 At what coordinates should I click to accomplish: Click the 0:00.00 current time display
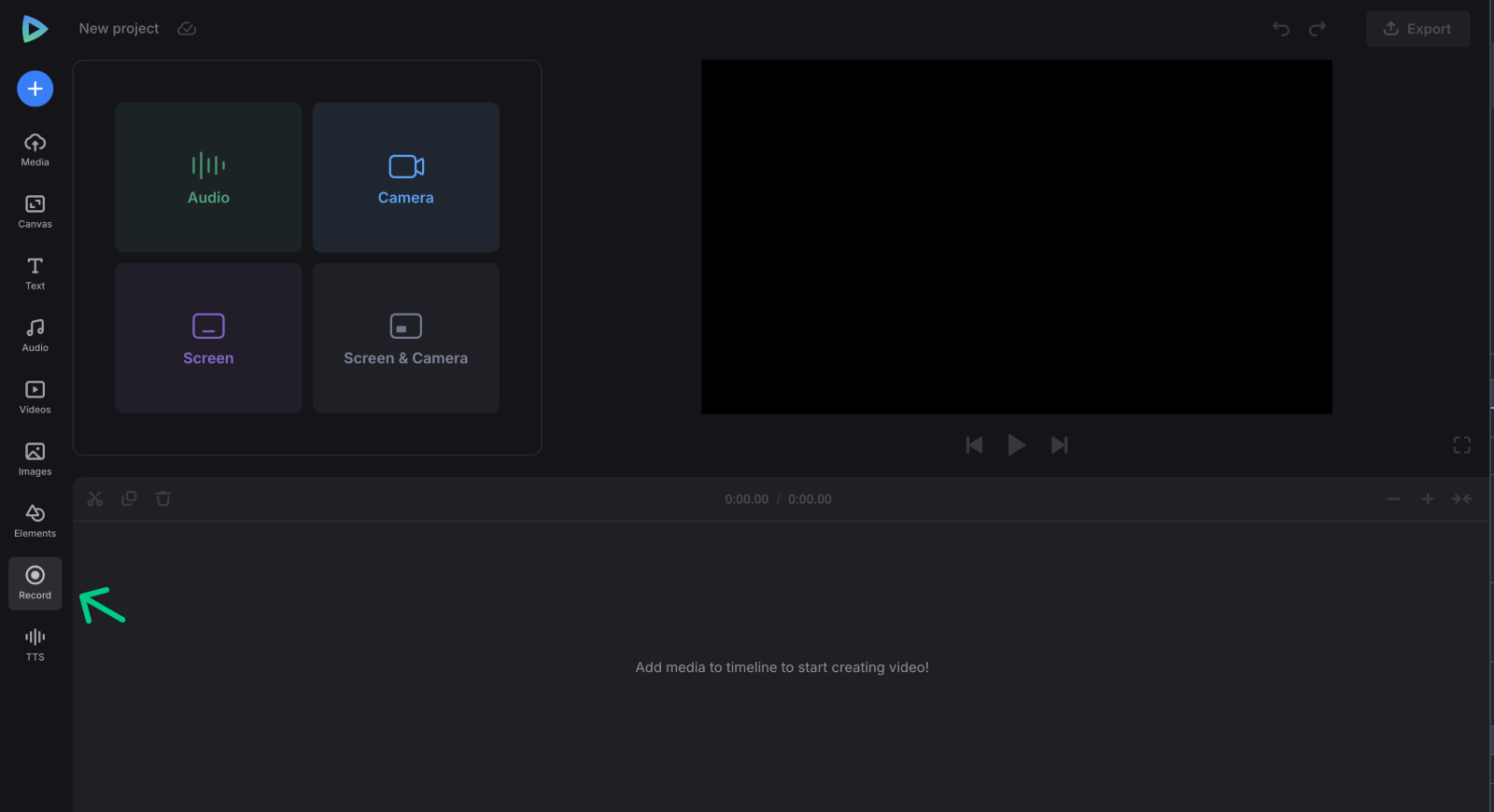tap(747, 499)
